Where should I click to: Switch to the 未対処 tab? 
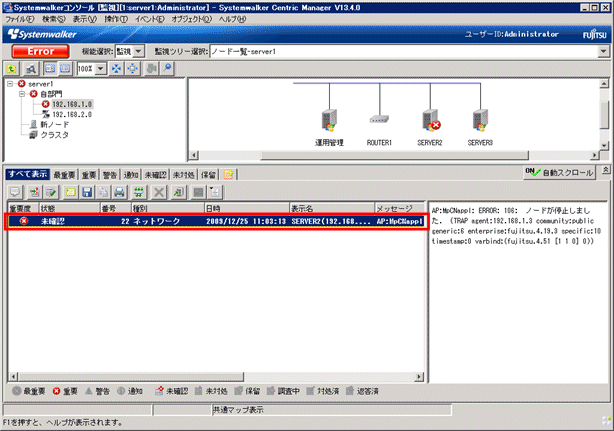184,175
